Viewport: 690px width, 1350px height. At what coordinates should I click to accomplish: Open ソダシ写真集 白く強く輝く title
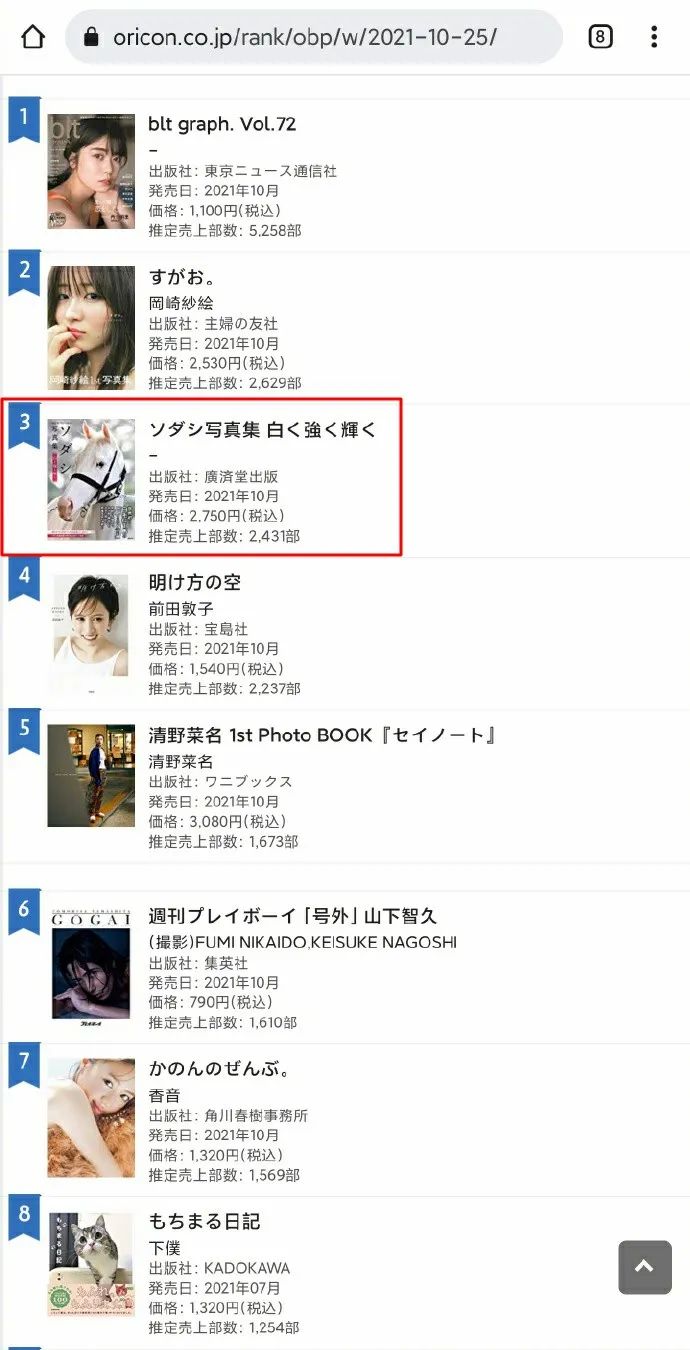coord(263,430)
